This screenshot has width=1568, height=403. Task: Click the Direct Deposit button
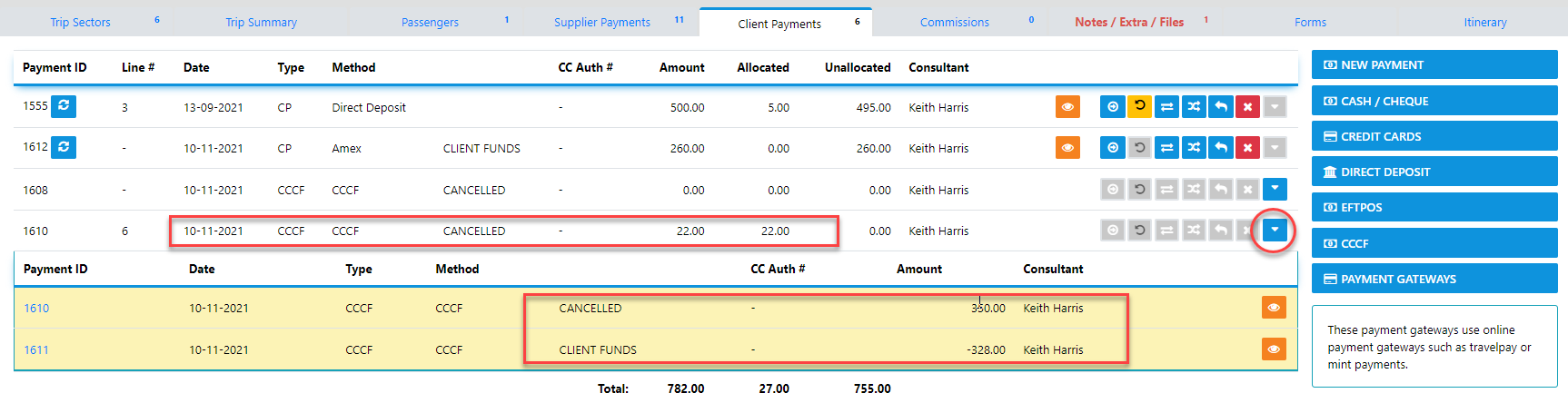coord(1434,172)
